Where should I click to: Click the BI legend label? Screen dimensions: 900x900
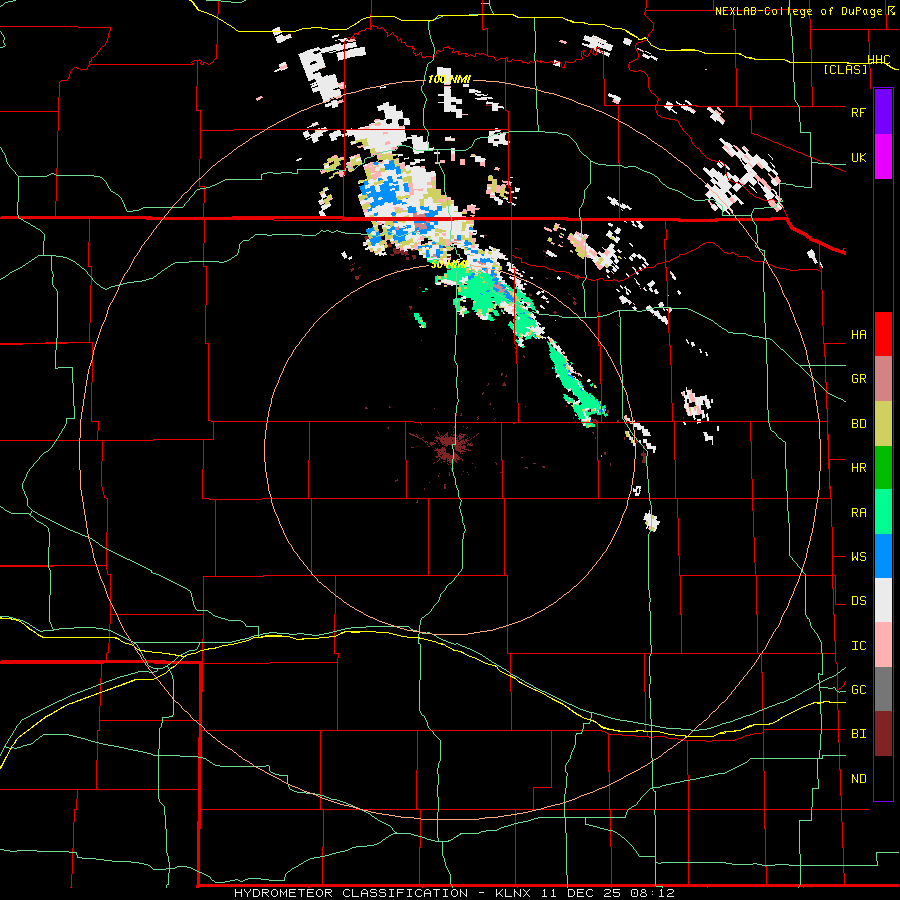858,734
